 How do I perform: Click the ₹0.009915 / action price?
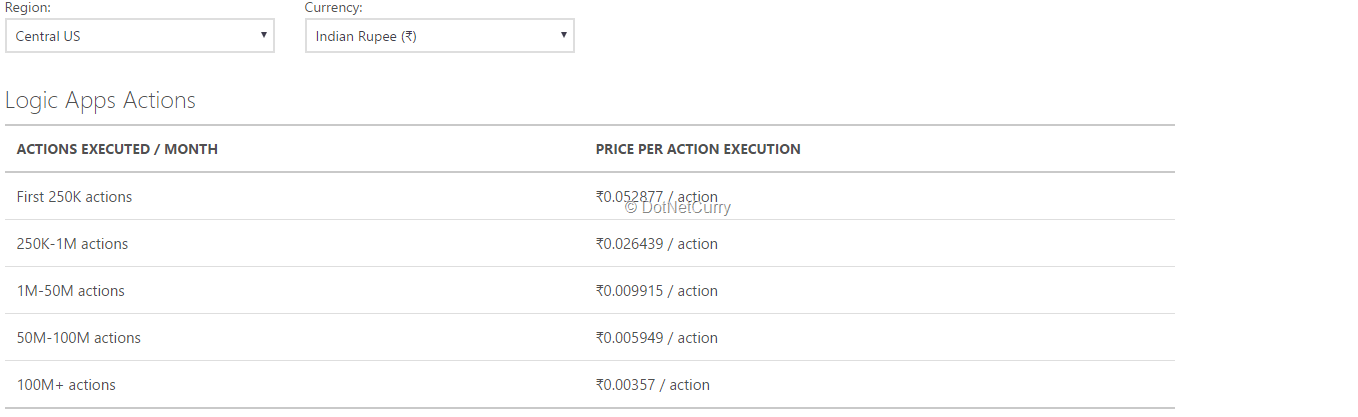click(x=656, y=291)
